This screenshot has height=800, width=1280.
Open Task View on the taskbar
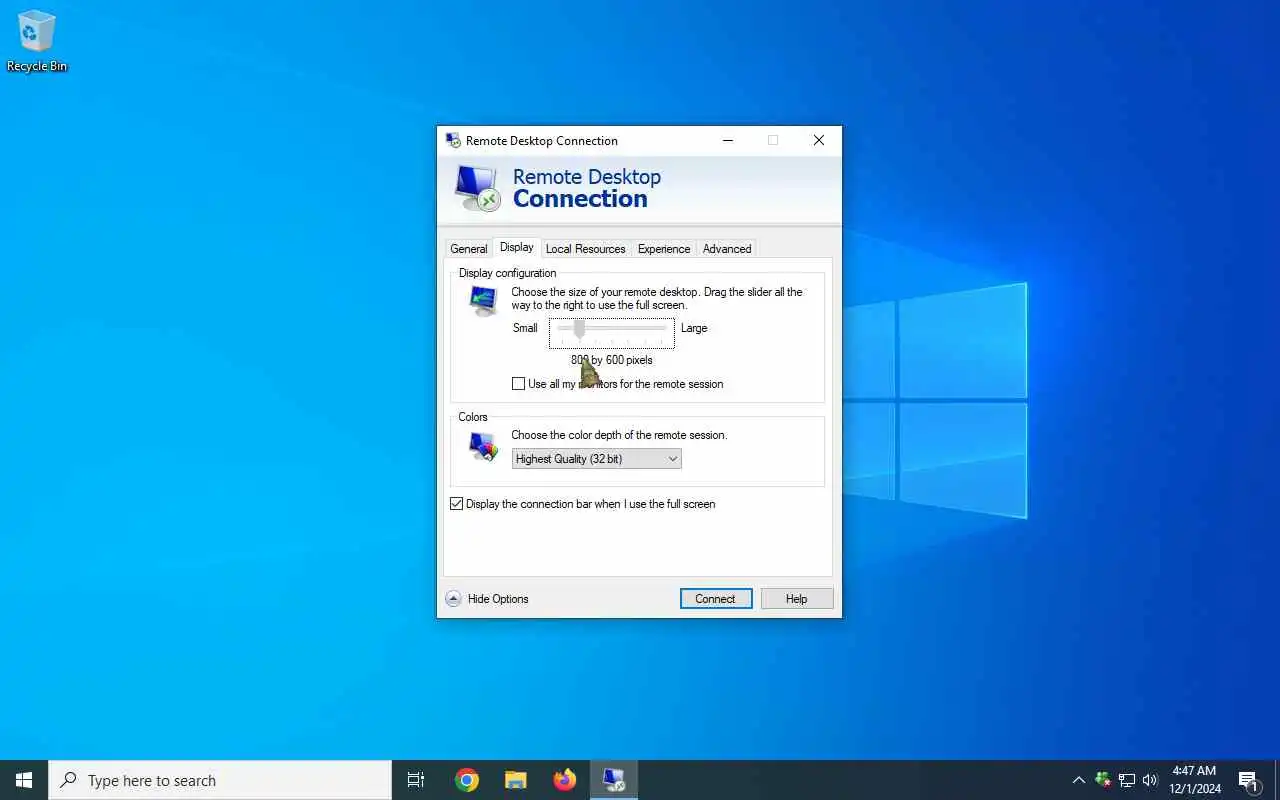[416, 780]
